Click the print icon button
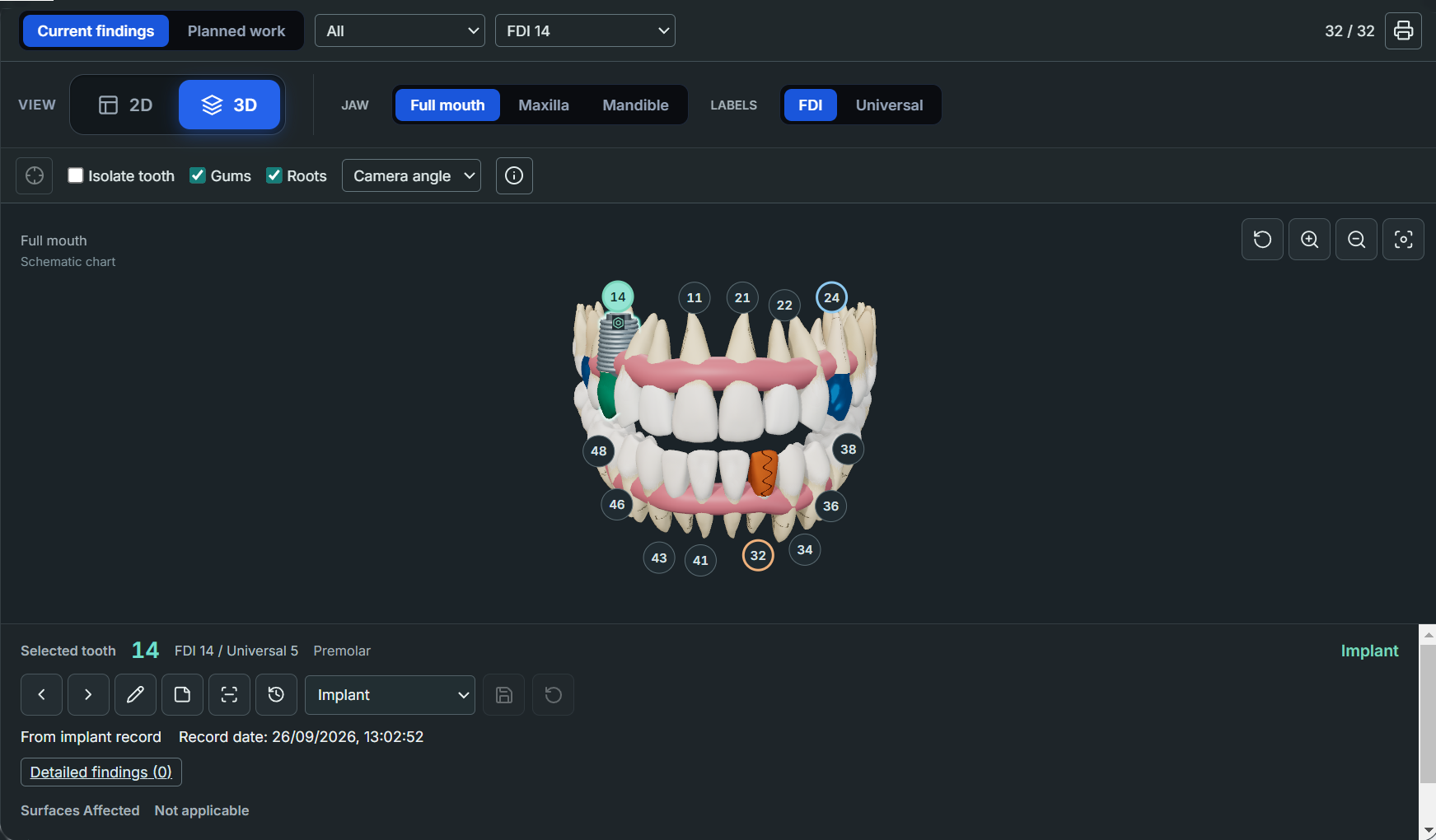The height and width of the screenshot is (840, 1436). pos(1403,31)
